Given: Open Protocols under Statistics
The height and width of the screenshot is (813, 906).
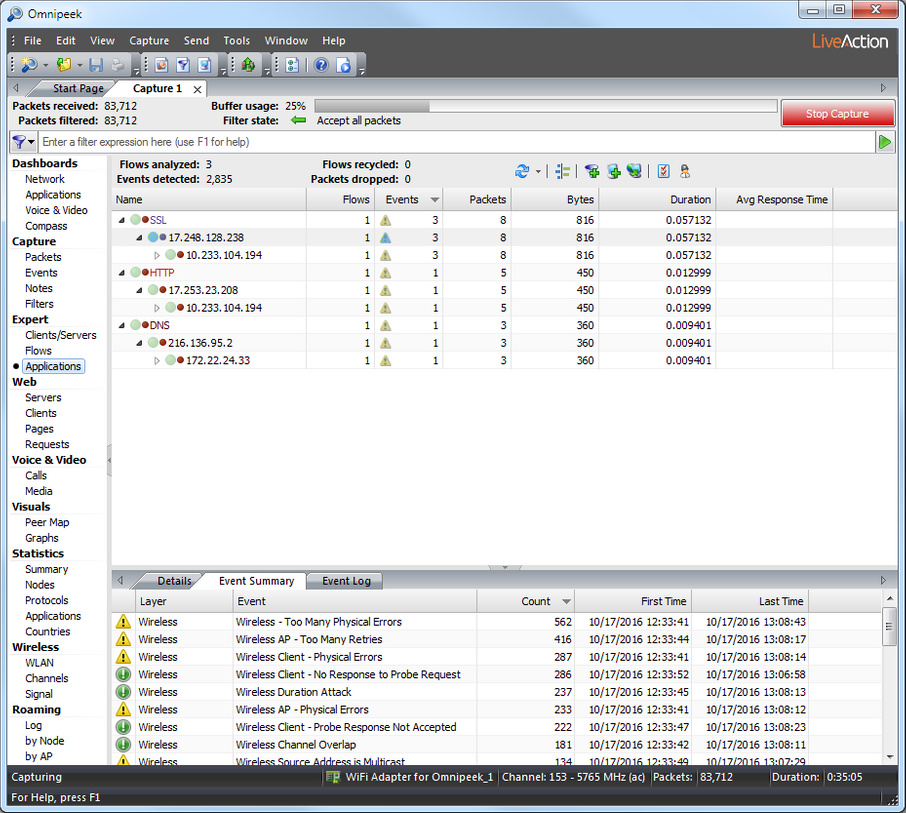Looking at the screenshot, I should [47, 600].
